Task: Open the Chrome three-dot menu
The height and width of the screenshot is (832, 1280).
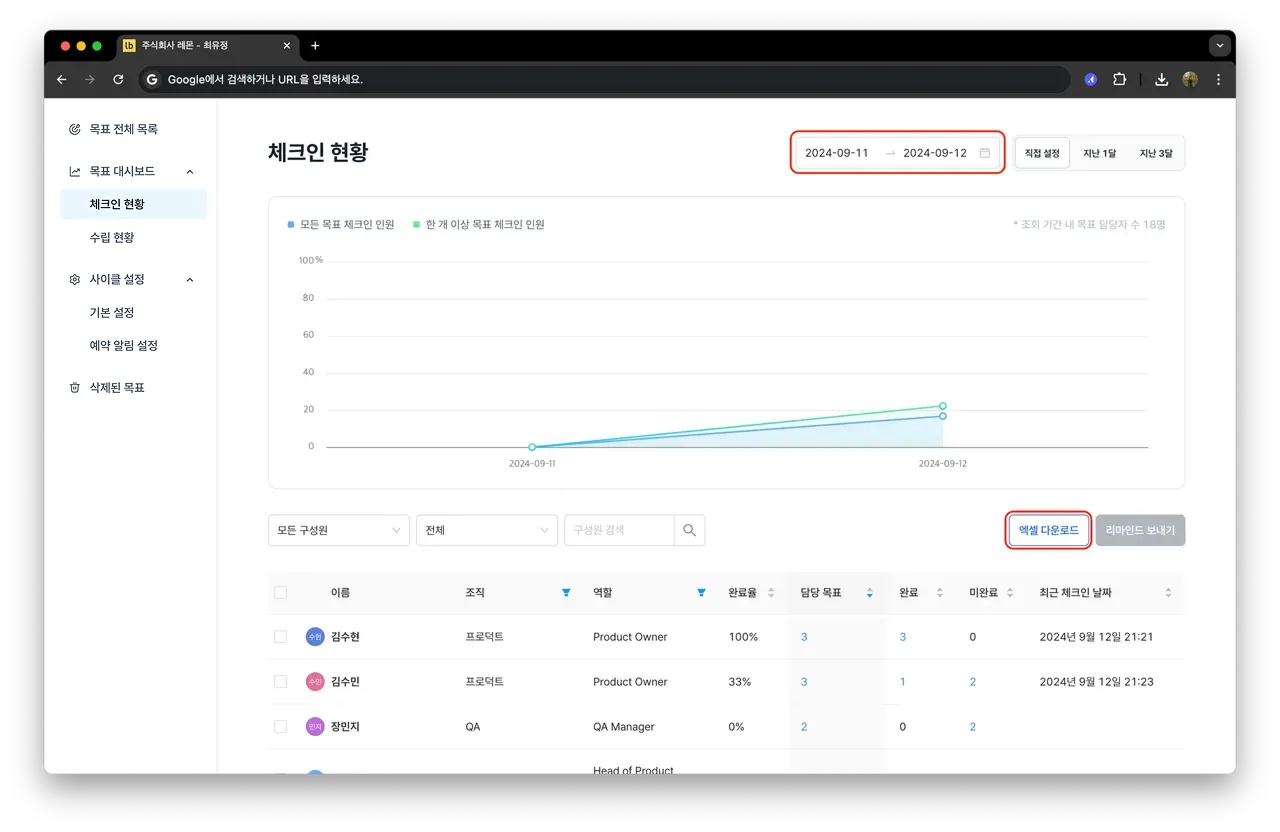Action: 1218,80
